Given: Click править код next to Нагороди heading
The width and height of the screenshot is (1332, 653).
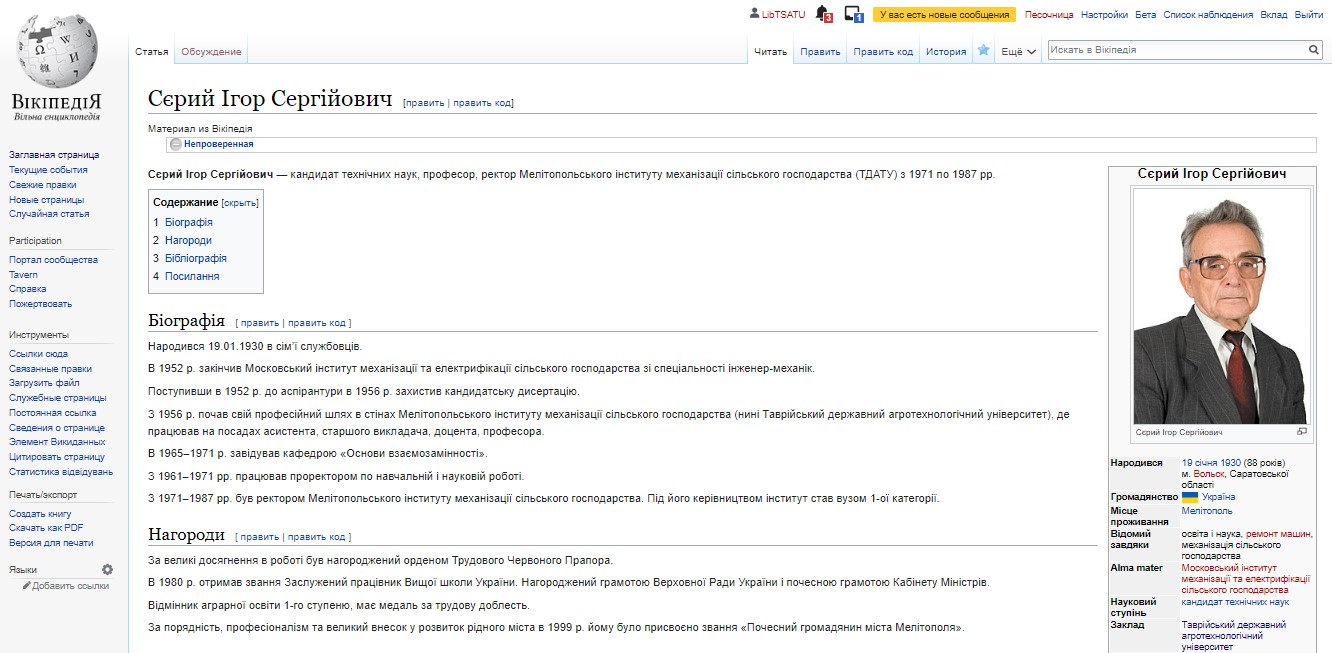Looking at the screenshot, I should point(316,537).
